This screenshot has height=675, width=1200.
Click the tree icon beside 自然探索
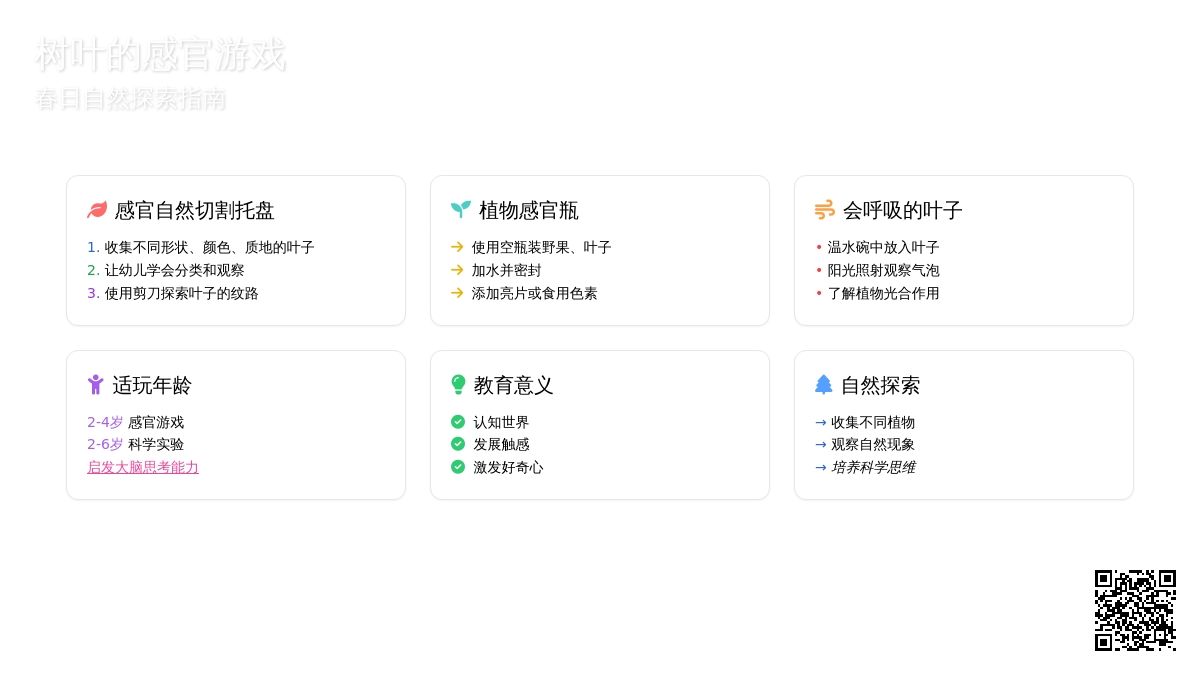click(824, 385)
